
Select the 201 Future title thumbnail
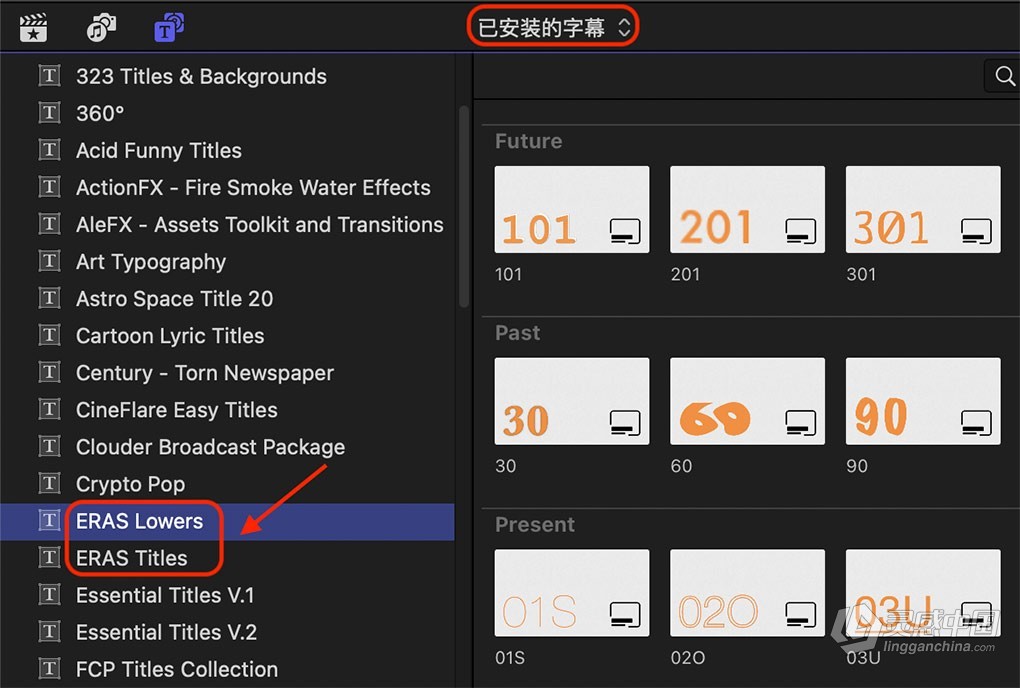747,209
